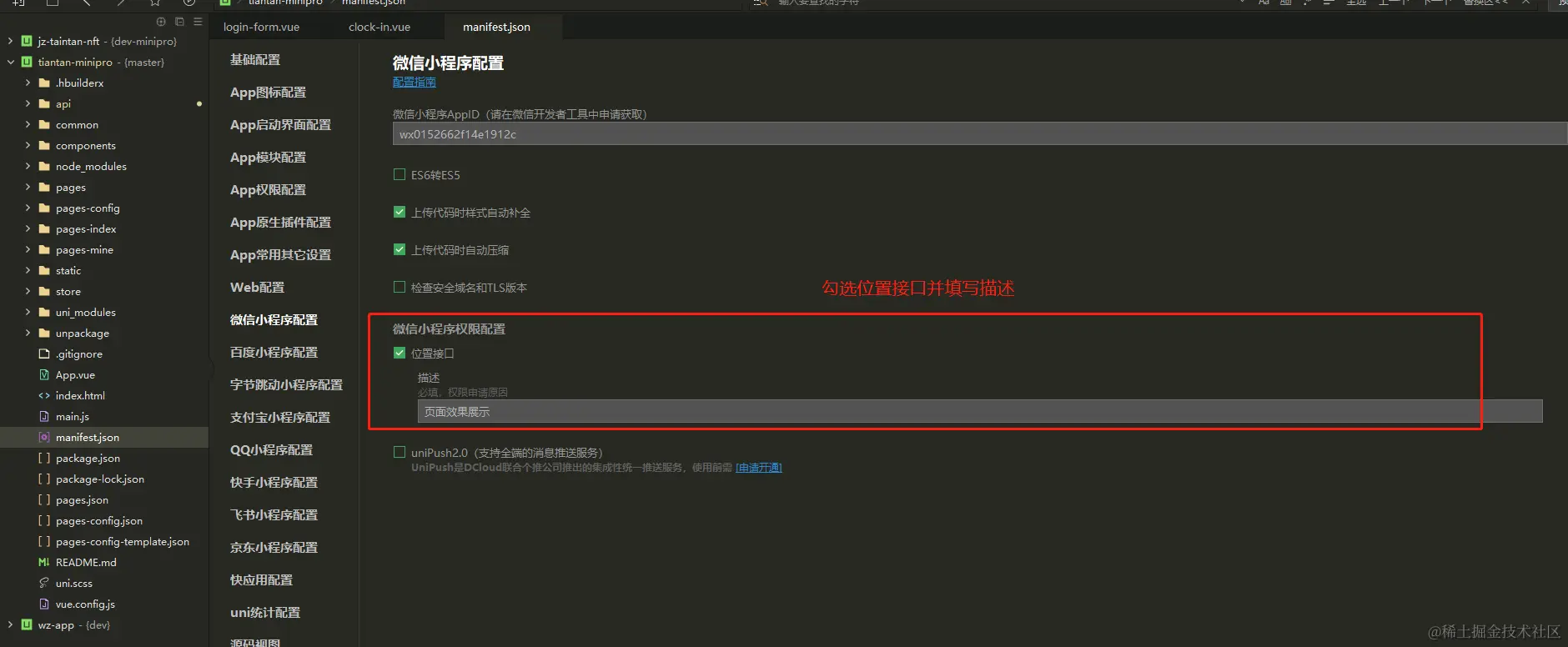Image resolution: width=1568 pixels, height=647 pixels.
Task: Open the 配置指南 link
Action: point(415,82)
